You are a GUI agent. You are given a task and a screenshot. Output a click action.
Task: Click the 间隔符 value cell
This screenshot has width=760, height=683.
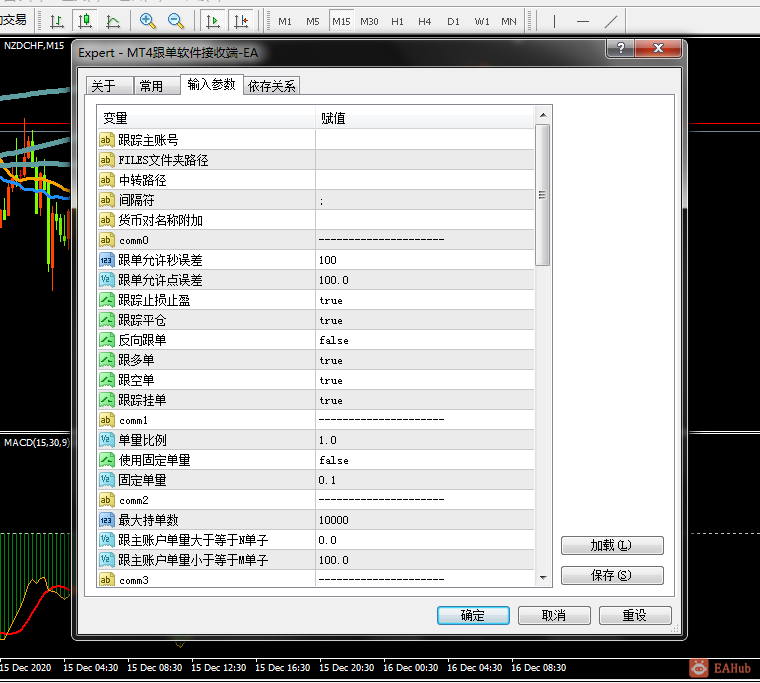click(425, 200)
